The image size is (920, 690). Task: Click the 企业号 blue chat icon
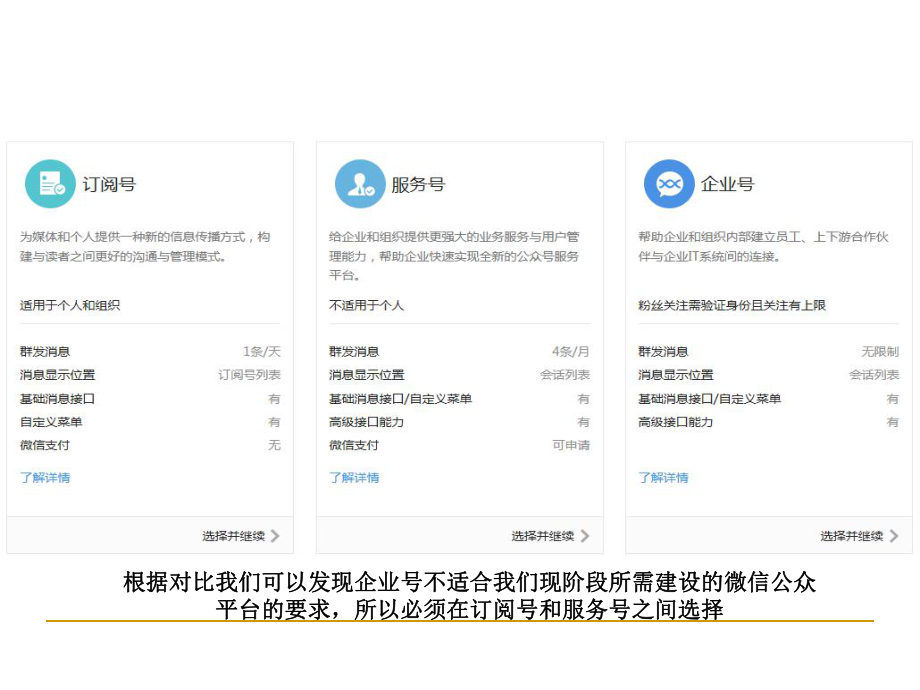[669, 184]
